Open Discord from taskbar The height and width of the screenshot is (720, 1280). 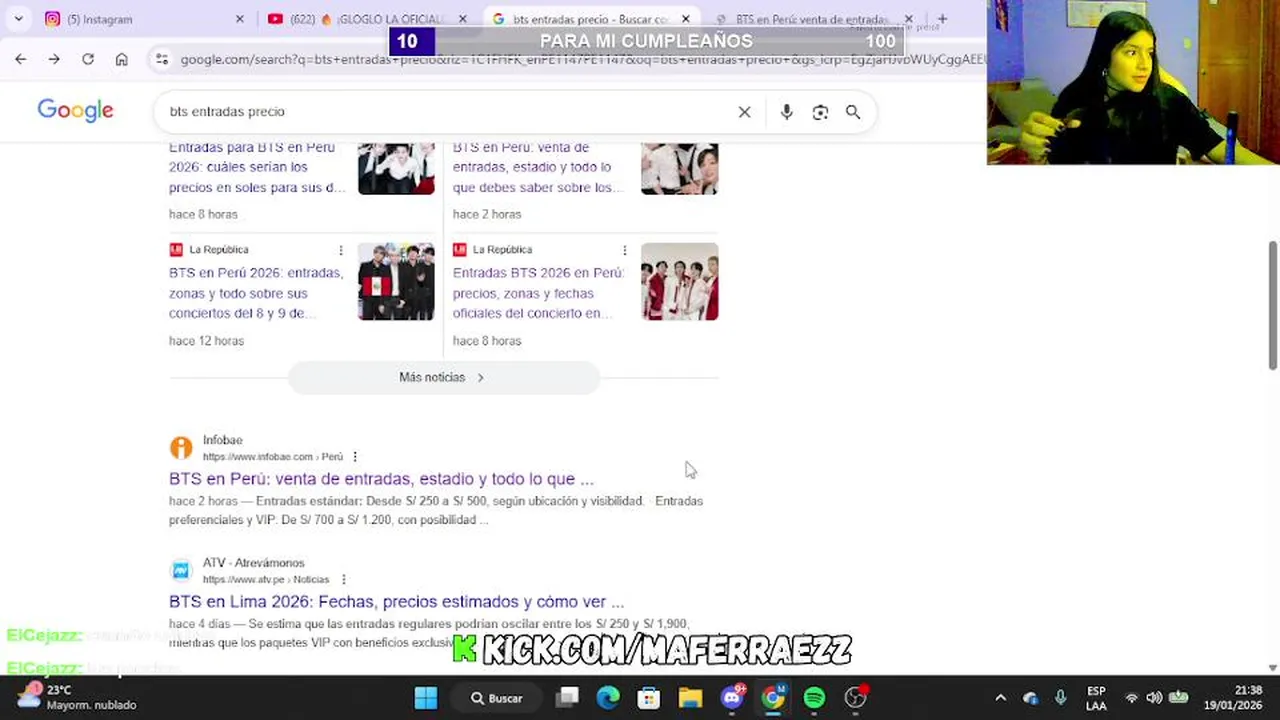732,698
